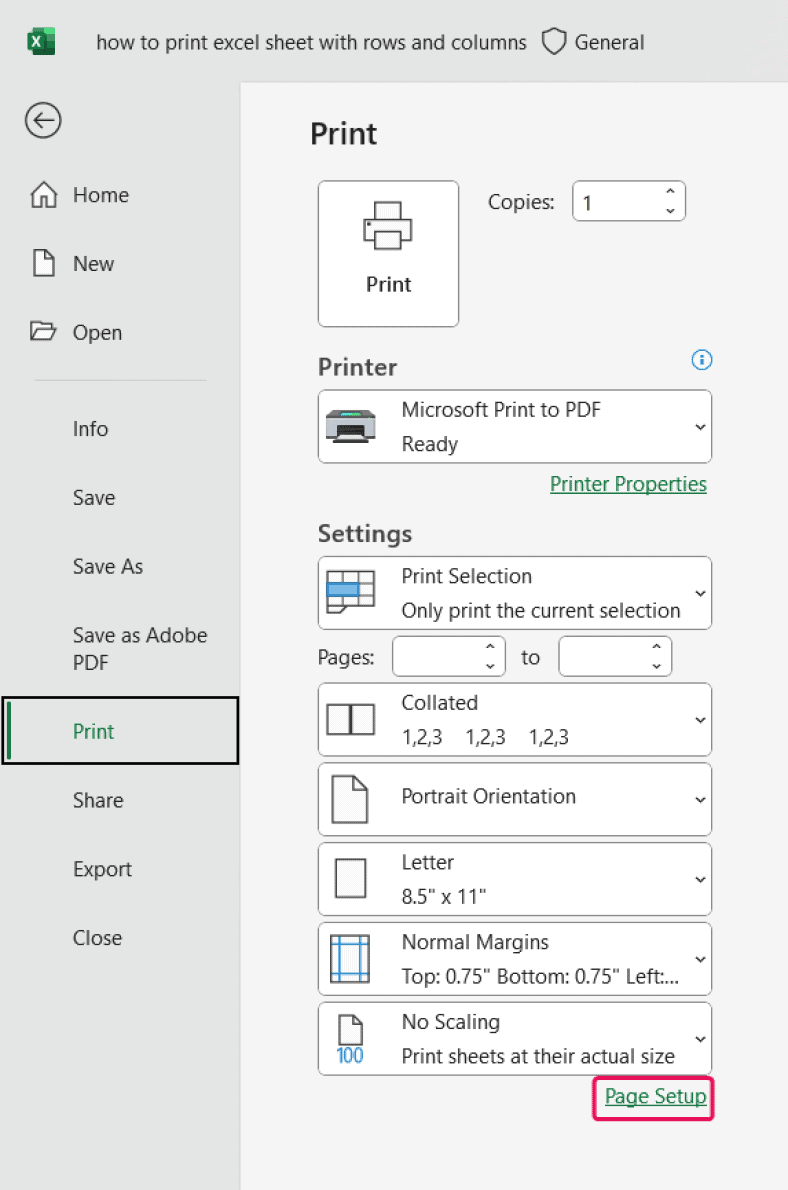
Task: Click the first Pages input field
Action: click(440, 656)
